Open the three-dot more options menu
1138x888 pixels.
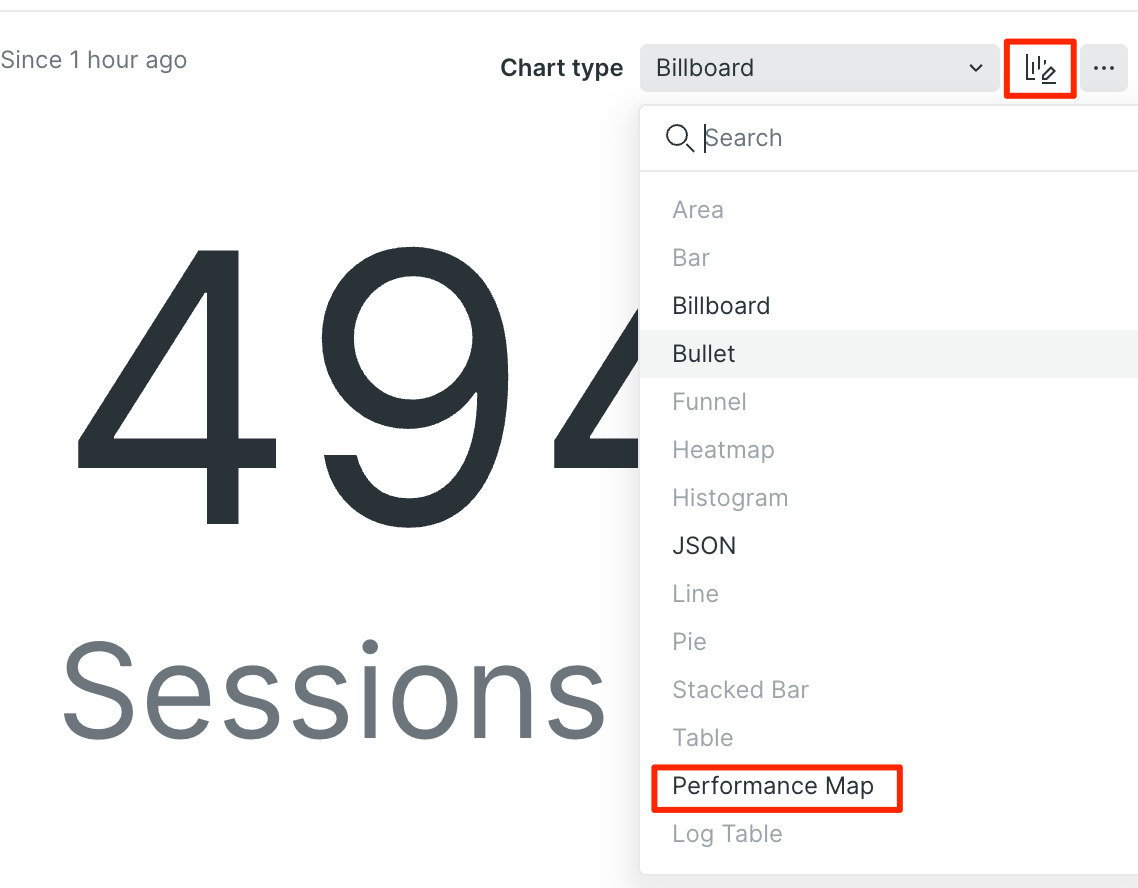point(1104,68)
